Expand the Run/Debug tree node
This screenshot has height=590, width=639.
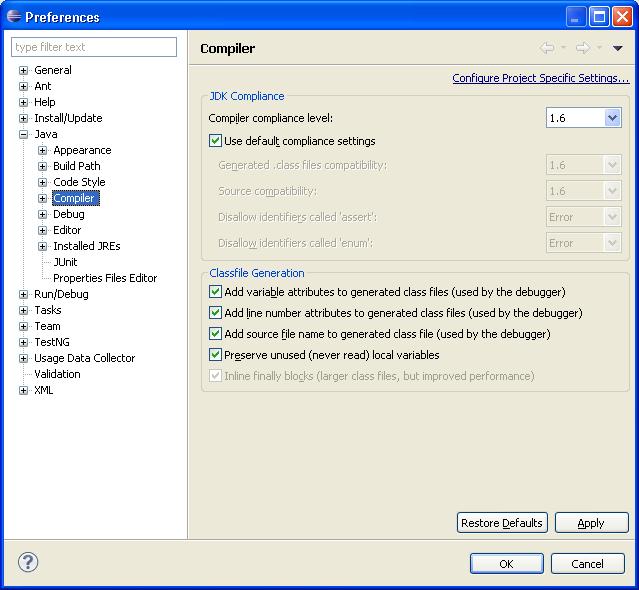coord(23,294)
